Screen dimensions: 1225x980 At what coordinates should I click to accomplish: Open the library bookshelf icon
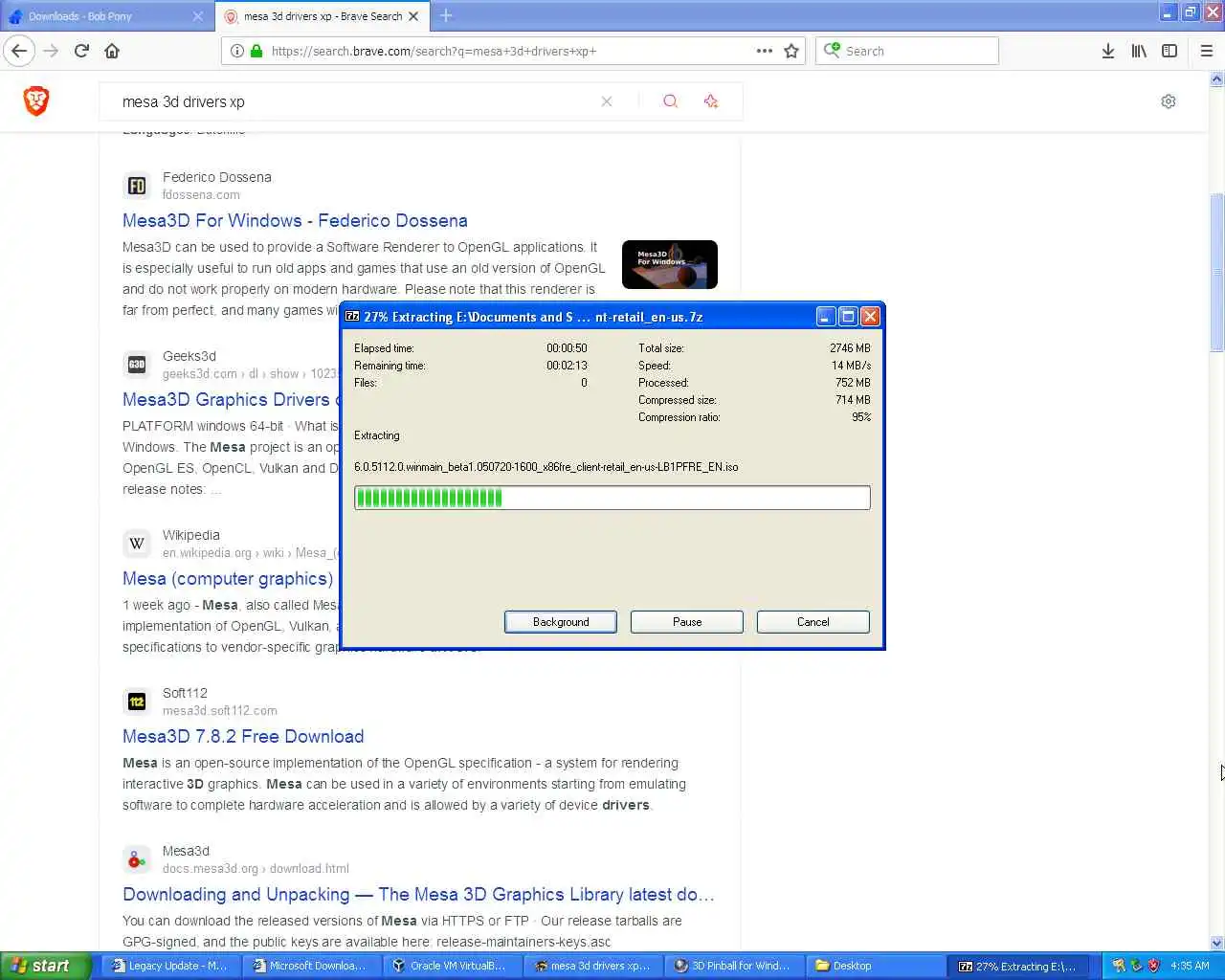(x=1139, y=51)
